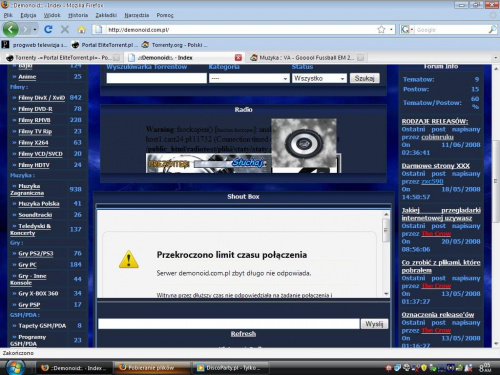Open the back/forward history dropdown arrow
This screenshot has width=500, height=375.
point(35,30)
